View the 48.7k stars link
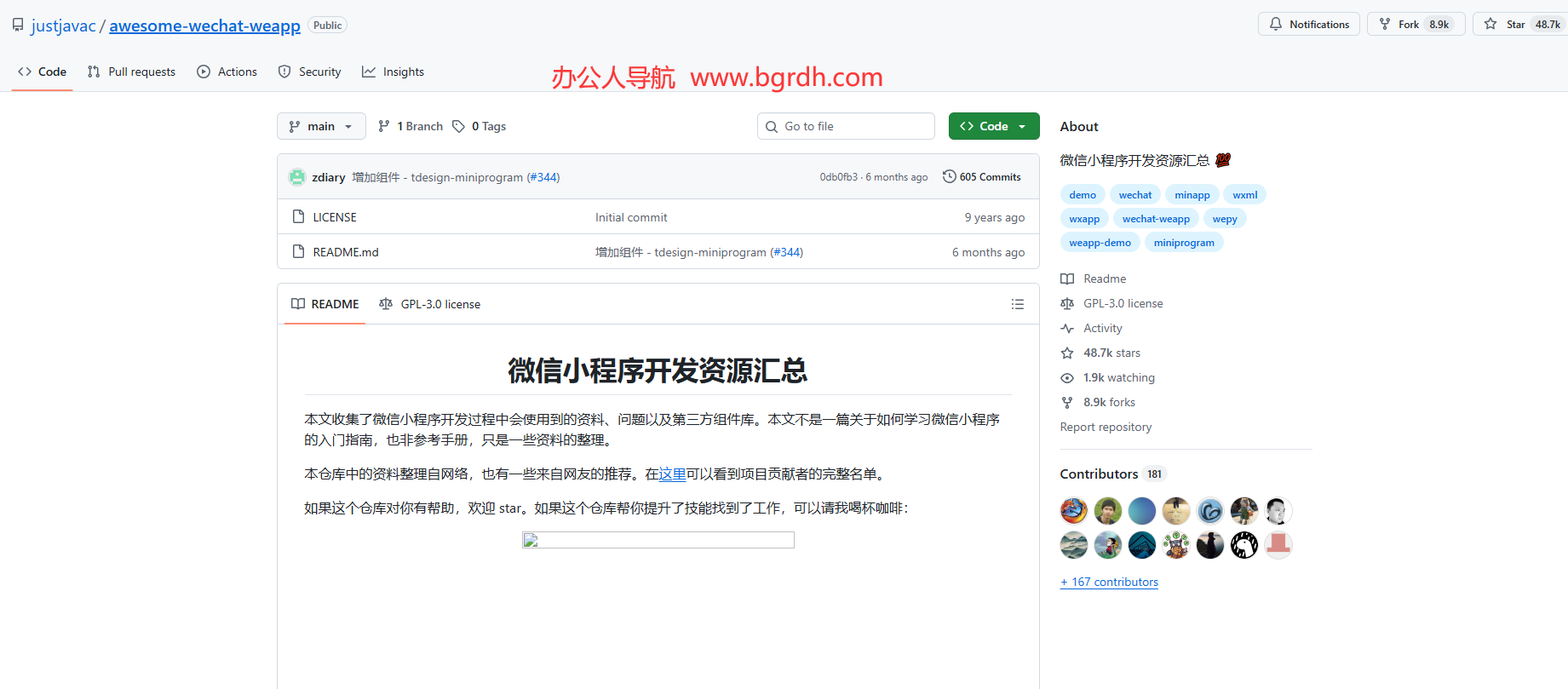Viewport: 1568px width, 689px height. pos(1100,353)
